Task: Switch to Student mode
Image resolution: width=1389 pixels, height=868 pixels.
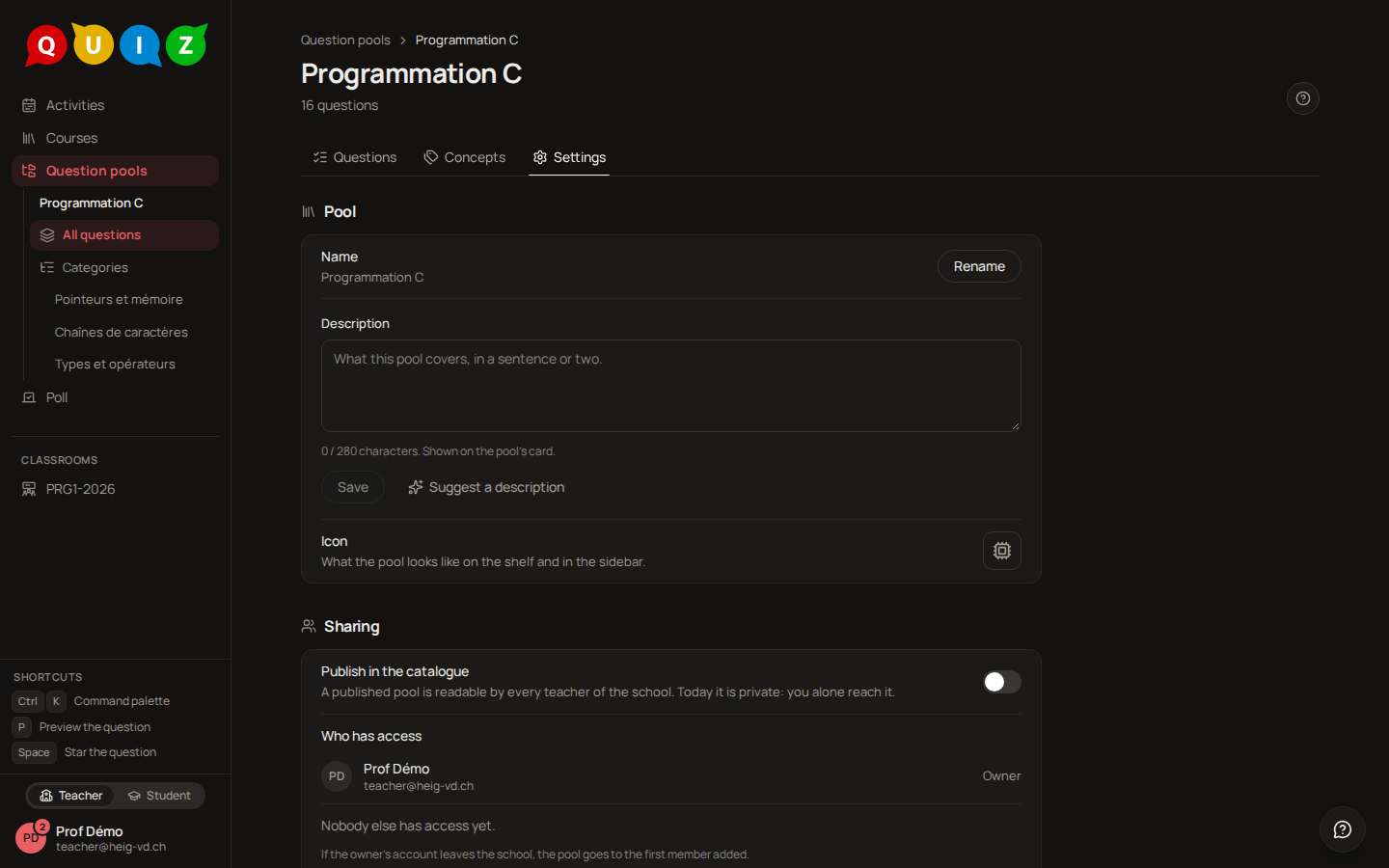Action: click(159, 796)
